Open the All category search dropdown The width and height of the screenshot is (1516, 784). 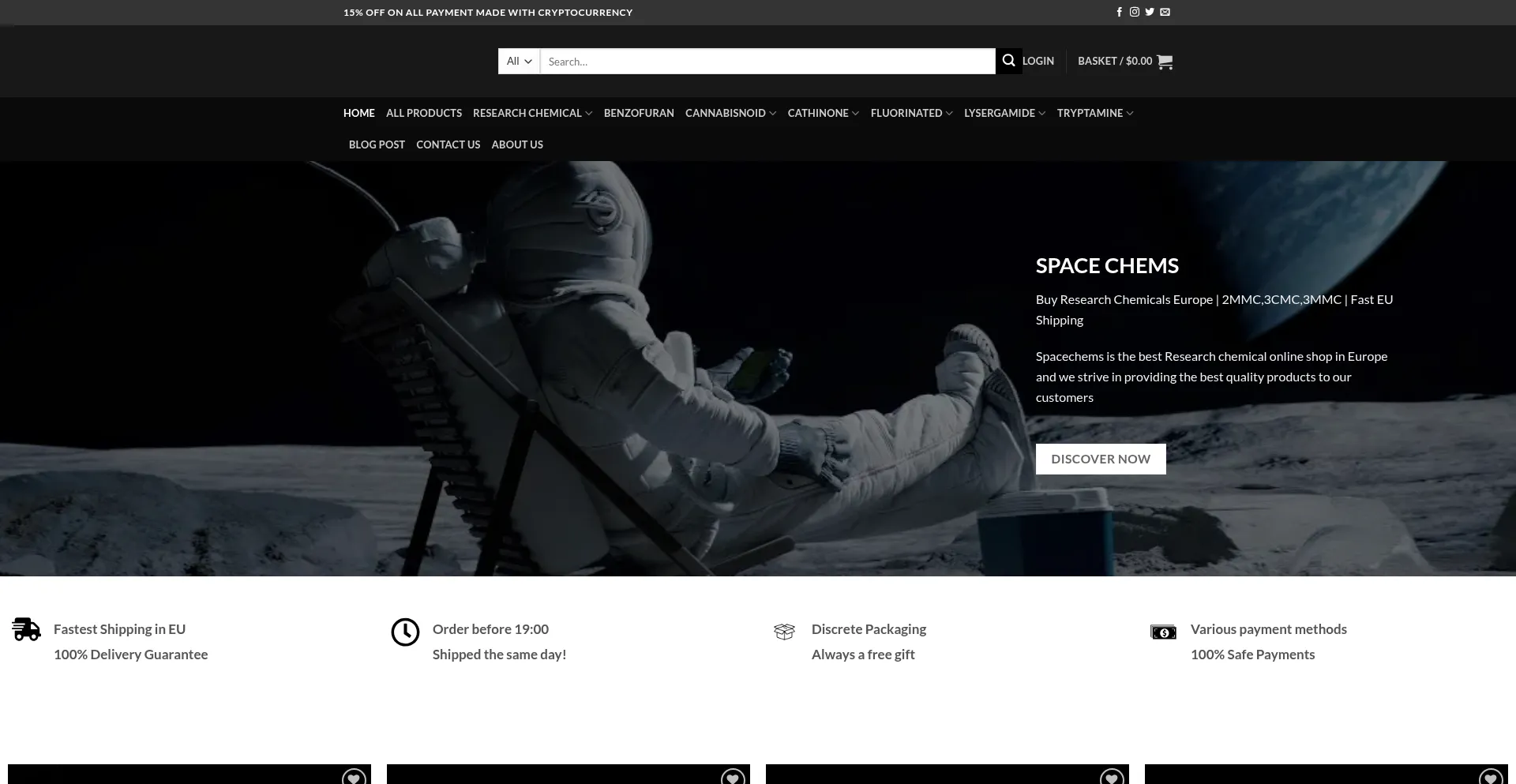pyautogui.click(x=519, y=61)
